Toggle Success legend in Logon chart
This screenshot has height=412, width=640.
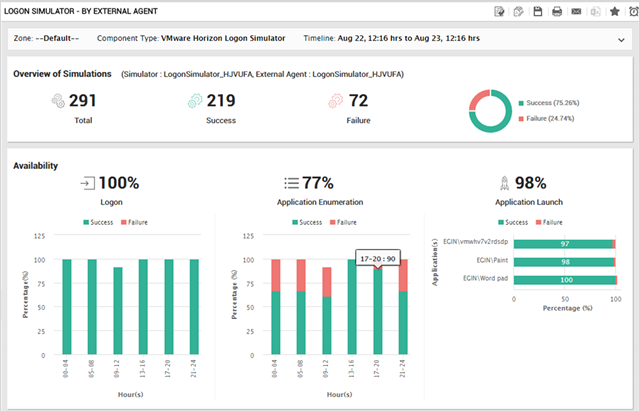pyautogui.click(x=98, y=222)
